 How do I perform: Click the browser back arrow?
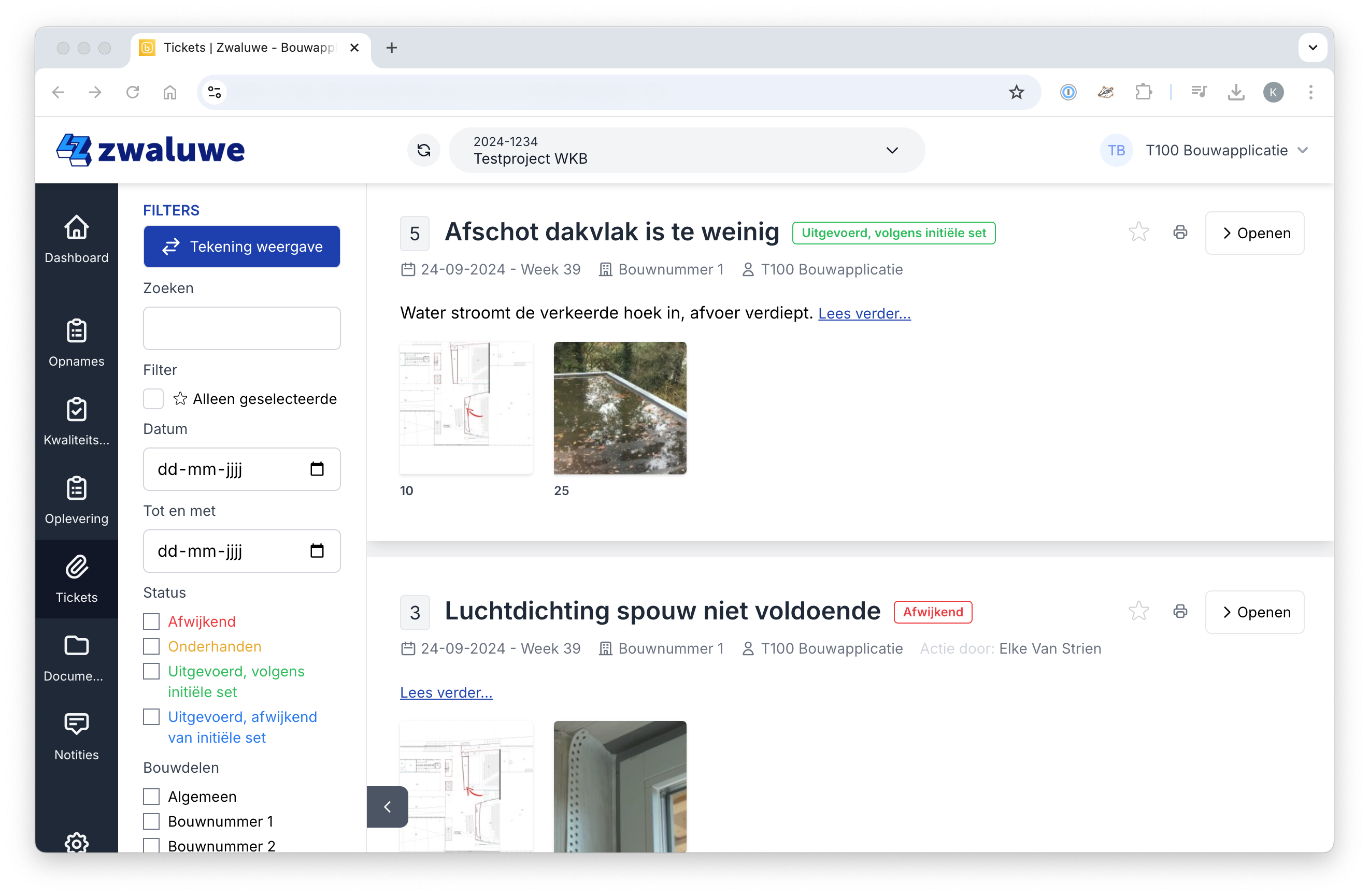pyautogui.click(x=59, y=92)
